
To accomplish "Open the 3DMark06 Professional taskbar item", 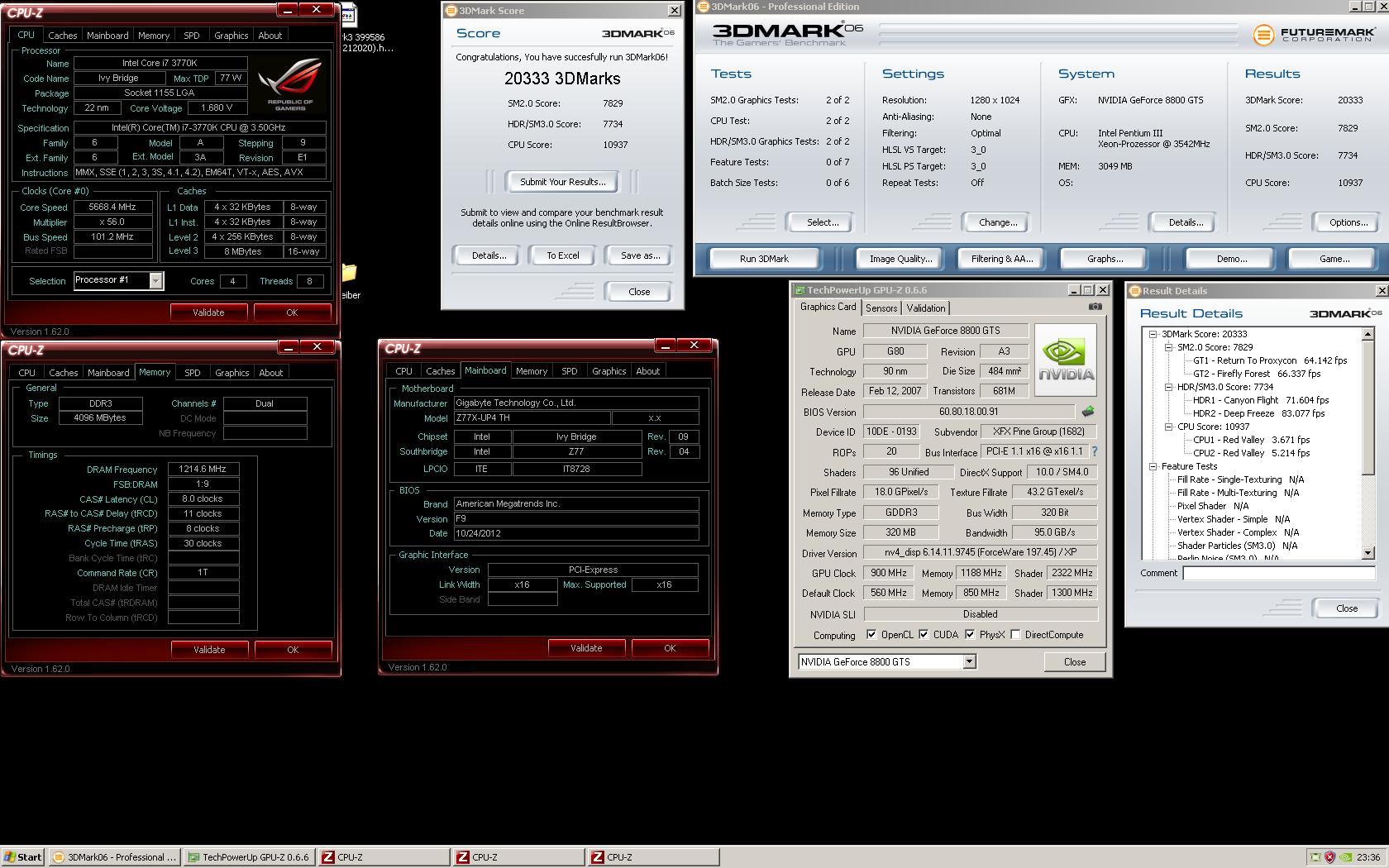I will coord(113,857).
